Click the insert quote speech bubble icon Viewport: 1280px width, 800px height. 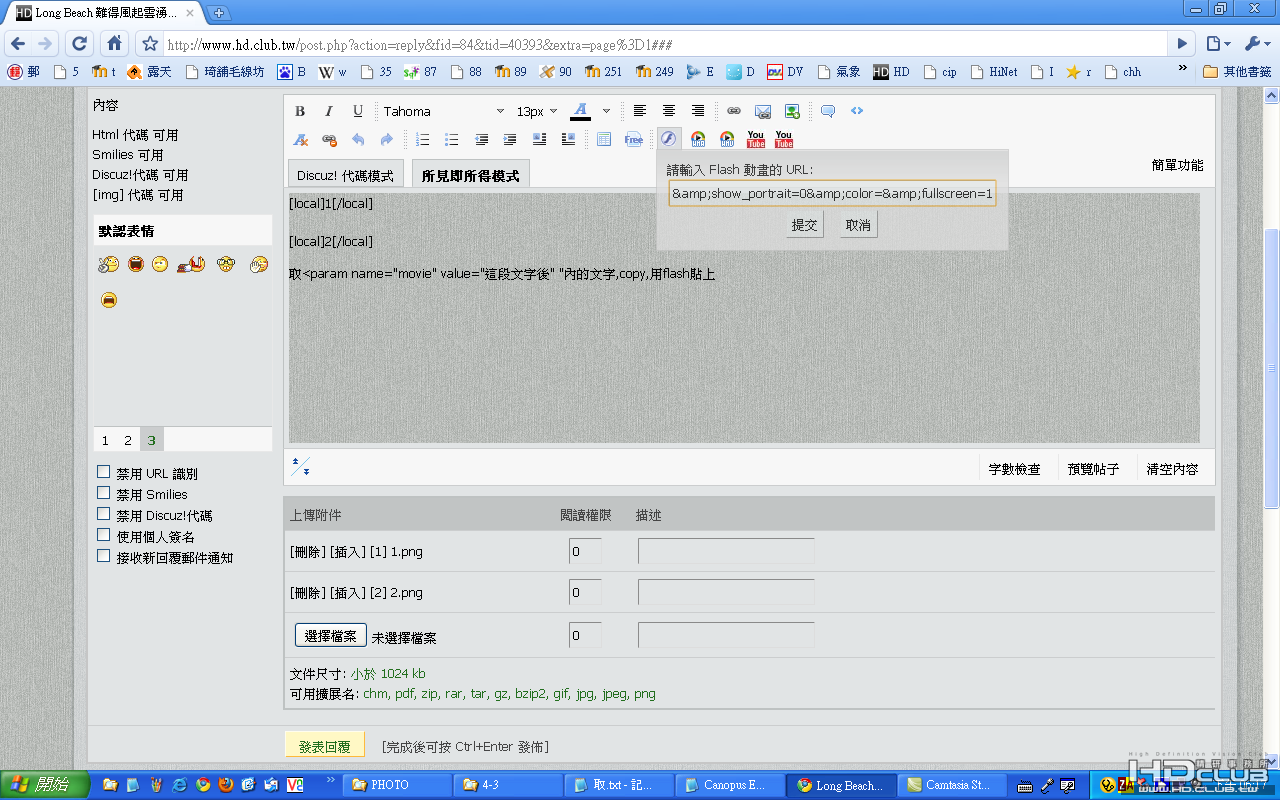coord(828,111)
